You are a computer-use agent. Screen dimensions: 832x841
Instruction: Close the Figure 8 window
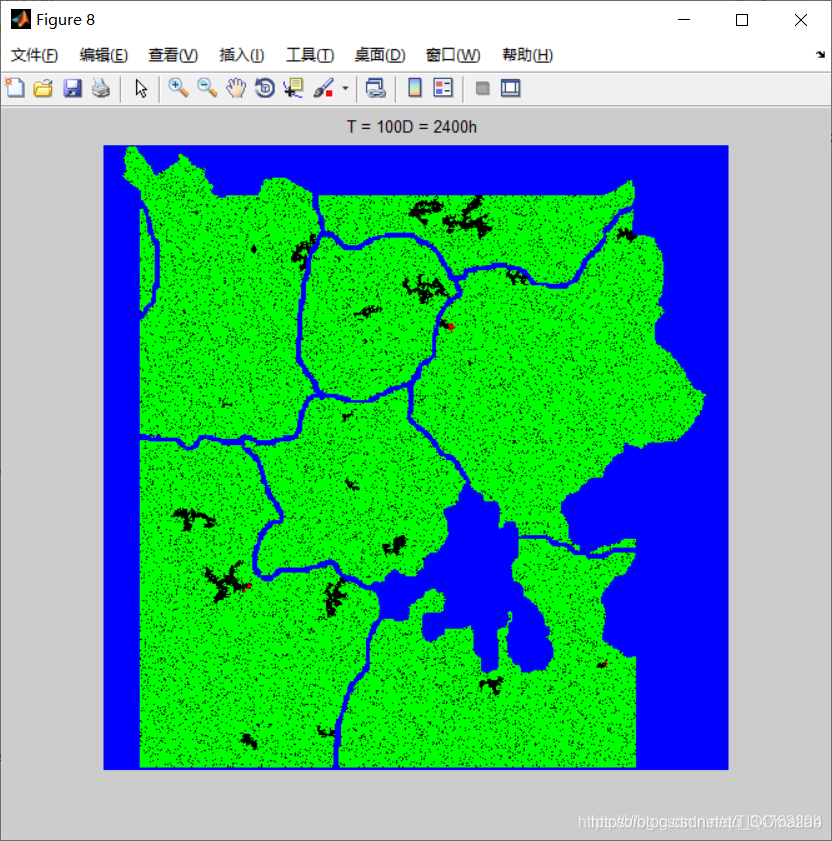(801, 20)
